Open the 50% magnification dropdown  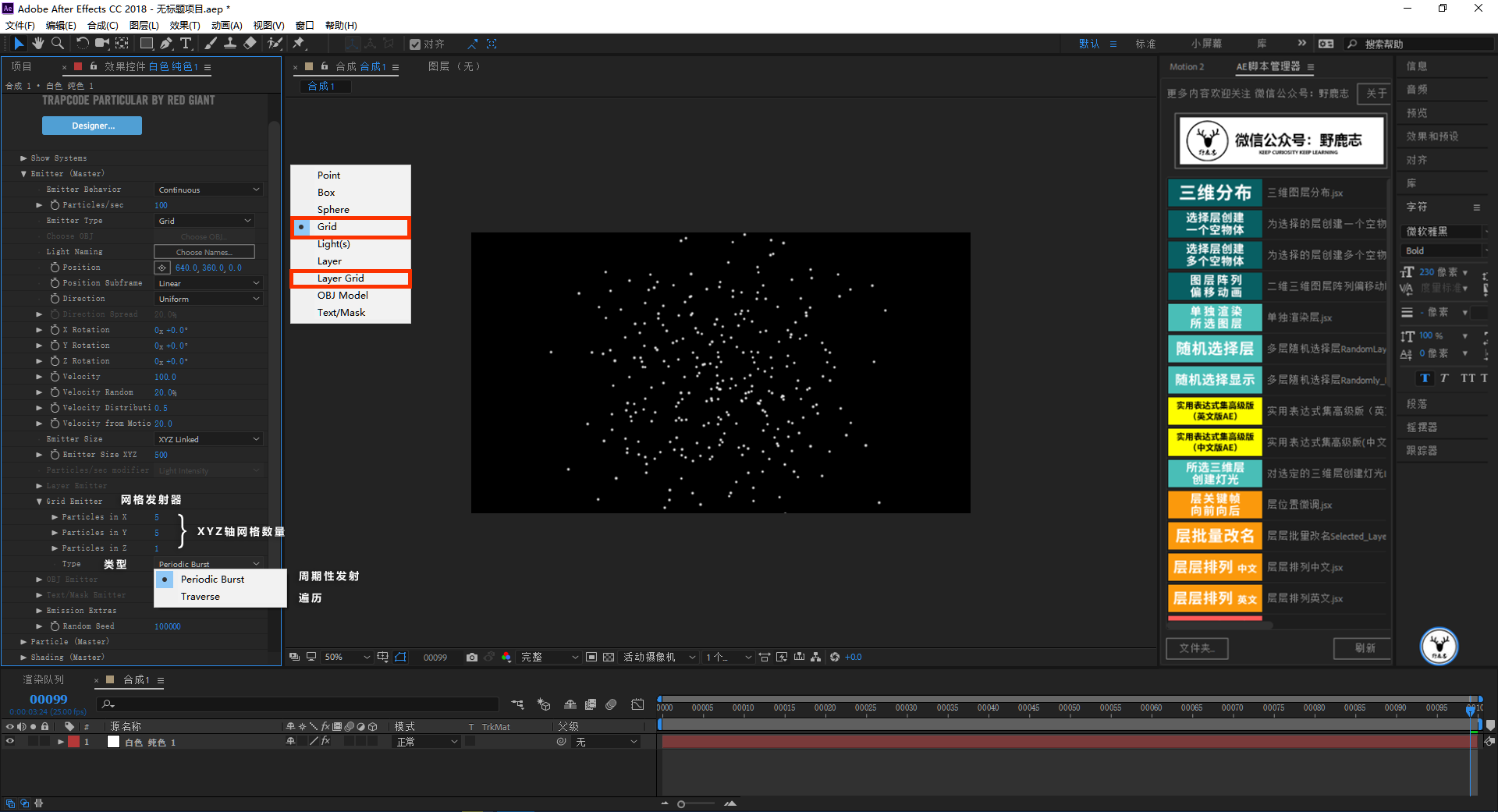click(x=346, y=658)
